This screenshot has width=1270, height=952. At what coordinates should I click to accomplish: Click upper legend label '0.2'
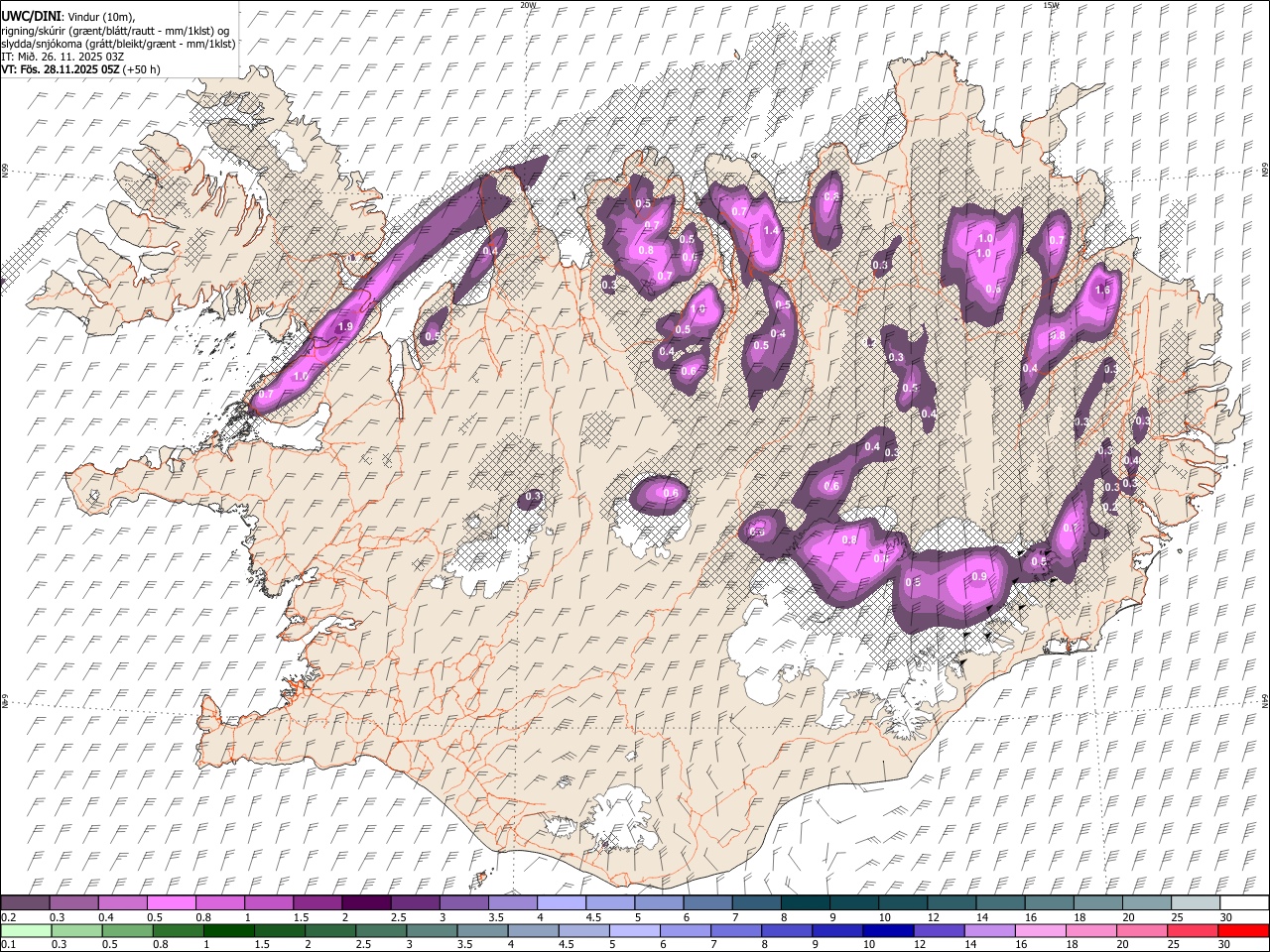pos(9,917)
